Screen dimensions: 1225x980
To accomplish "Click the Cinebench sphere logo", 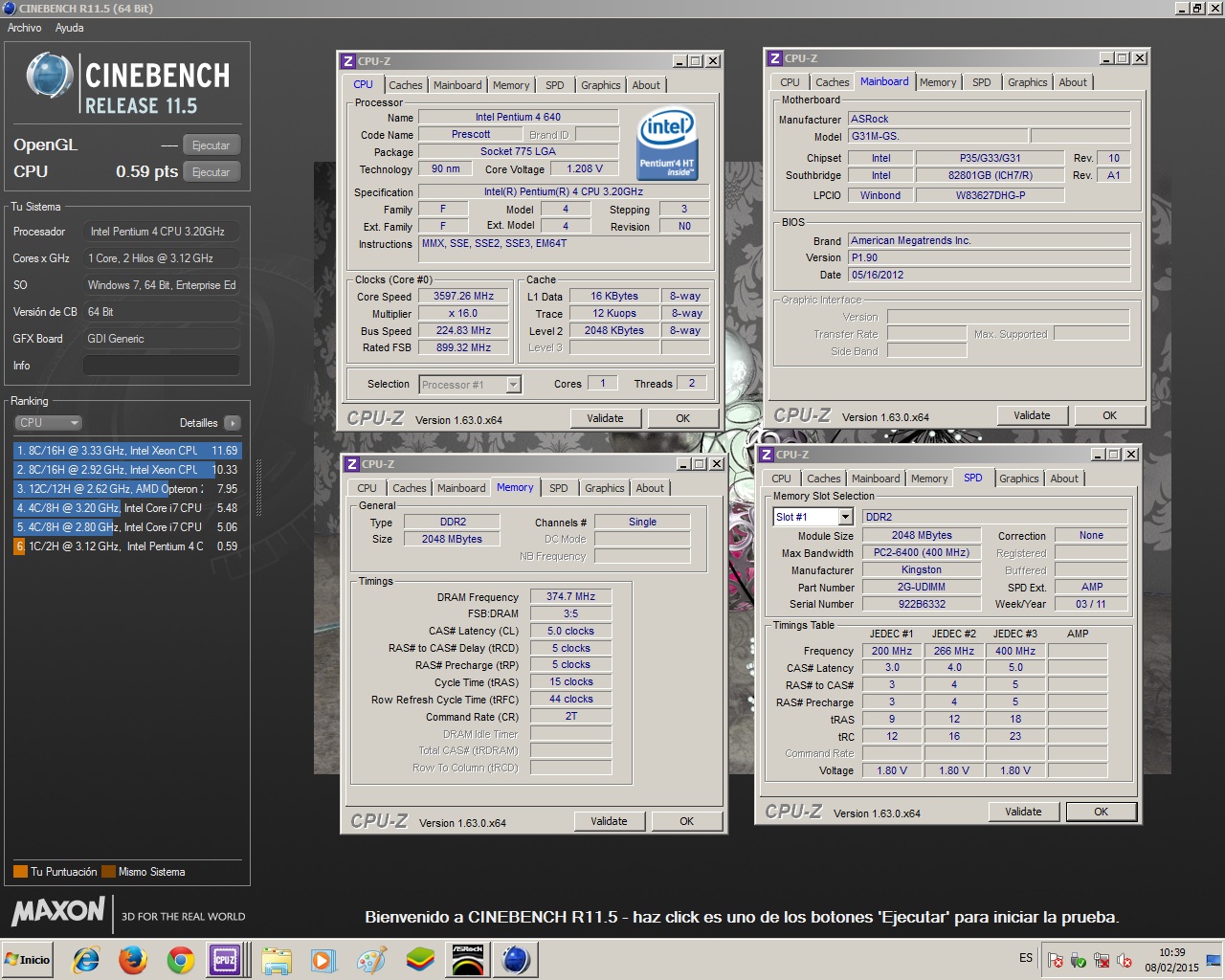I will click(49, 76).
